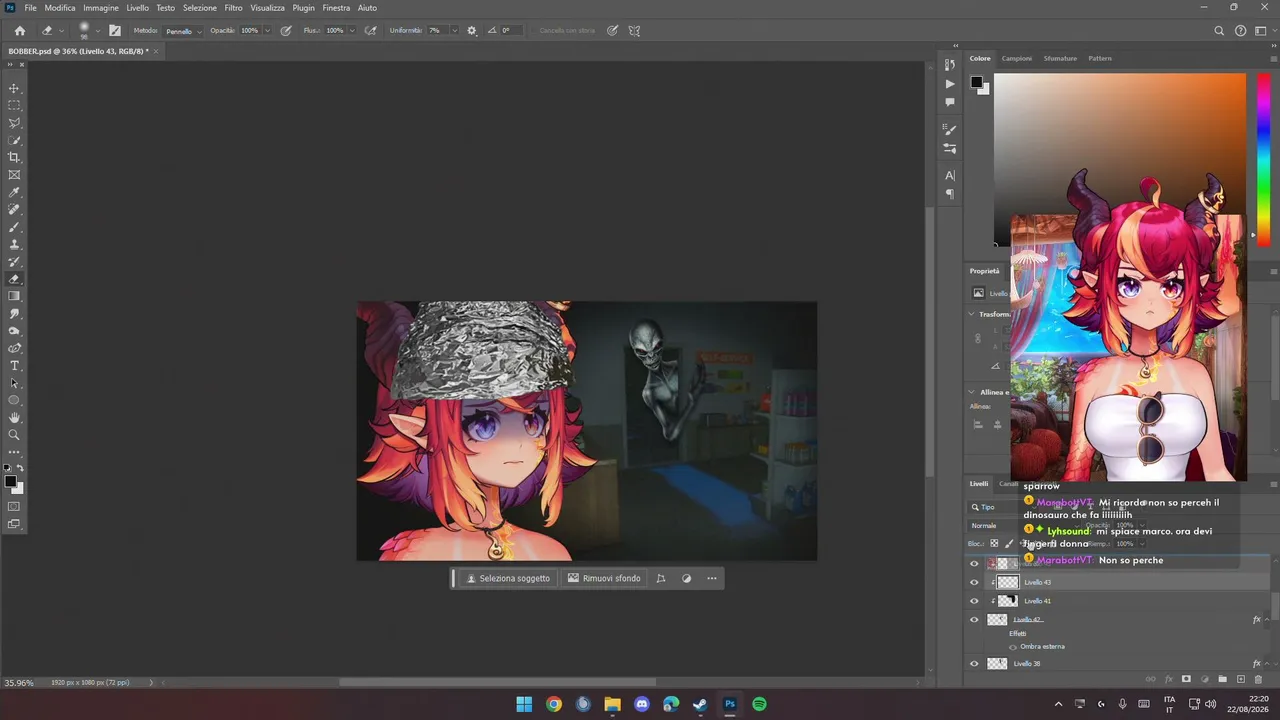Toggle lock transparent pixels
This screenshot has width=1280, height=720.
994,544
